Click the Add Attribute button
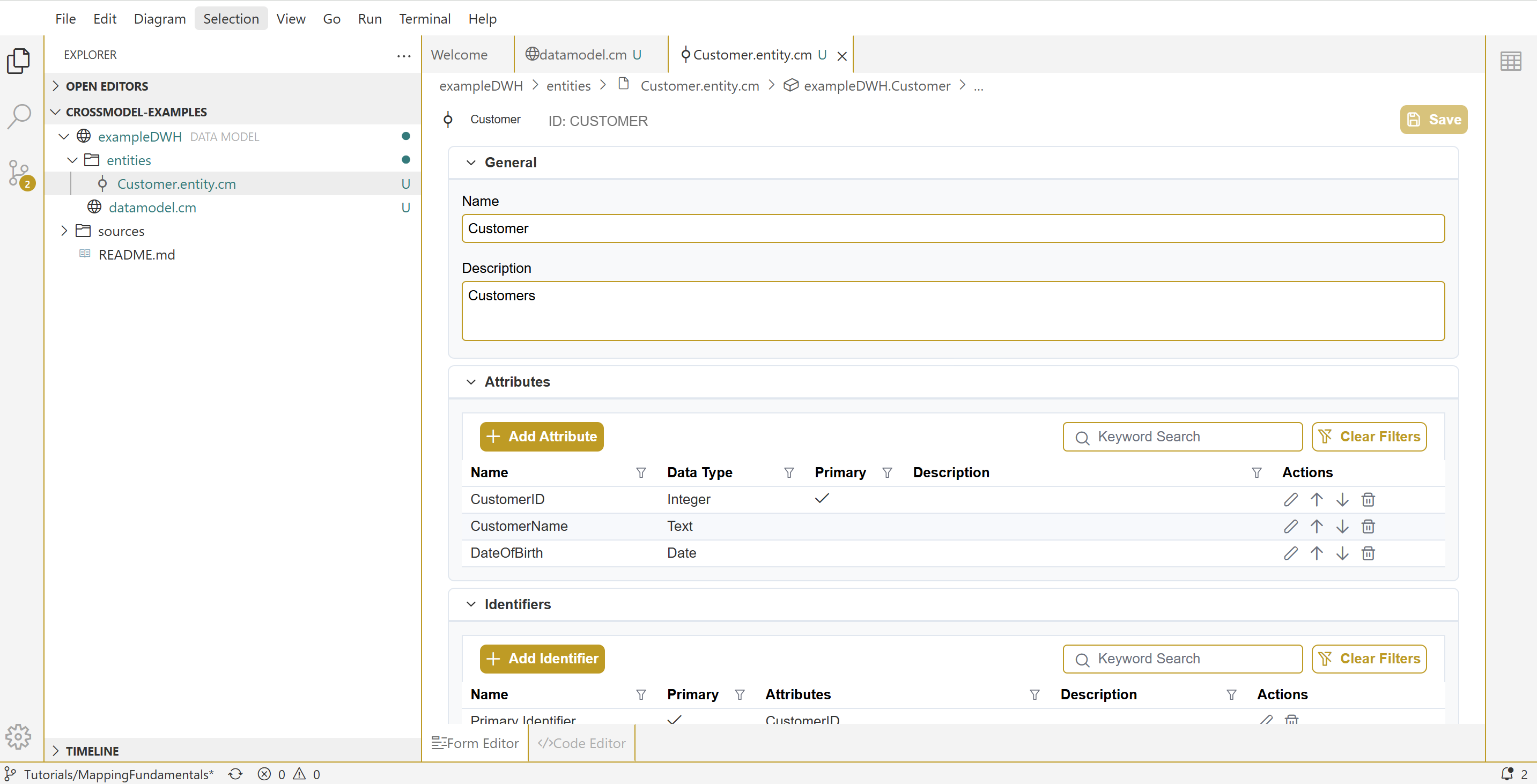 tap(541, 436)
